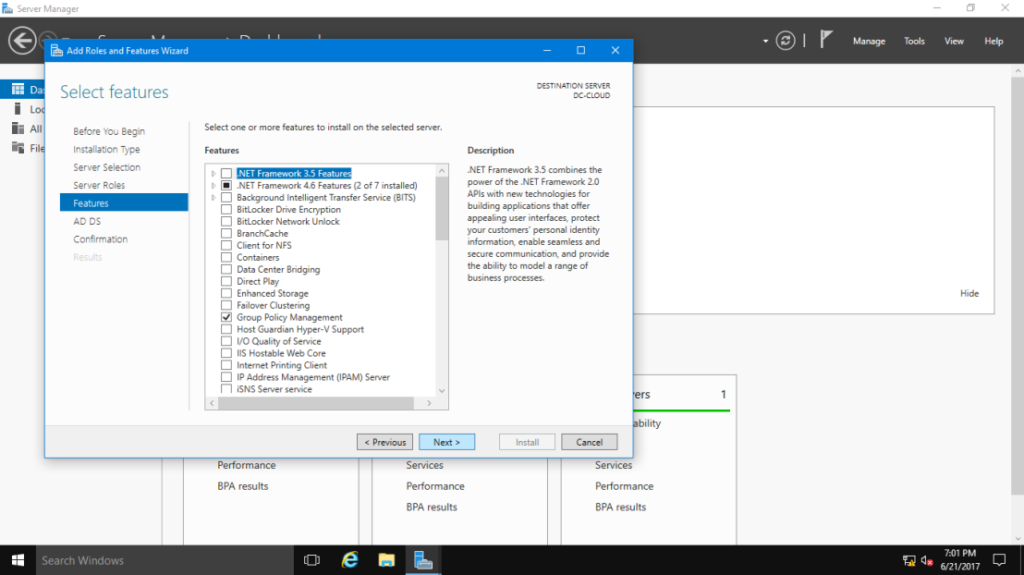1024x575 pixels.
Task: Go to Server Selection step
Action: click(106, 167)
